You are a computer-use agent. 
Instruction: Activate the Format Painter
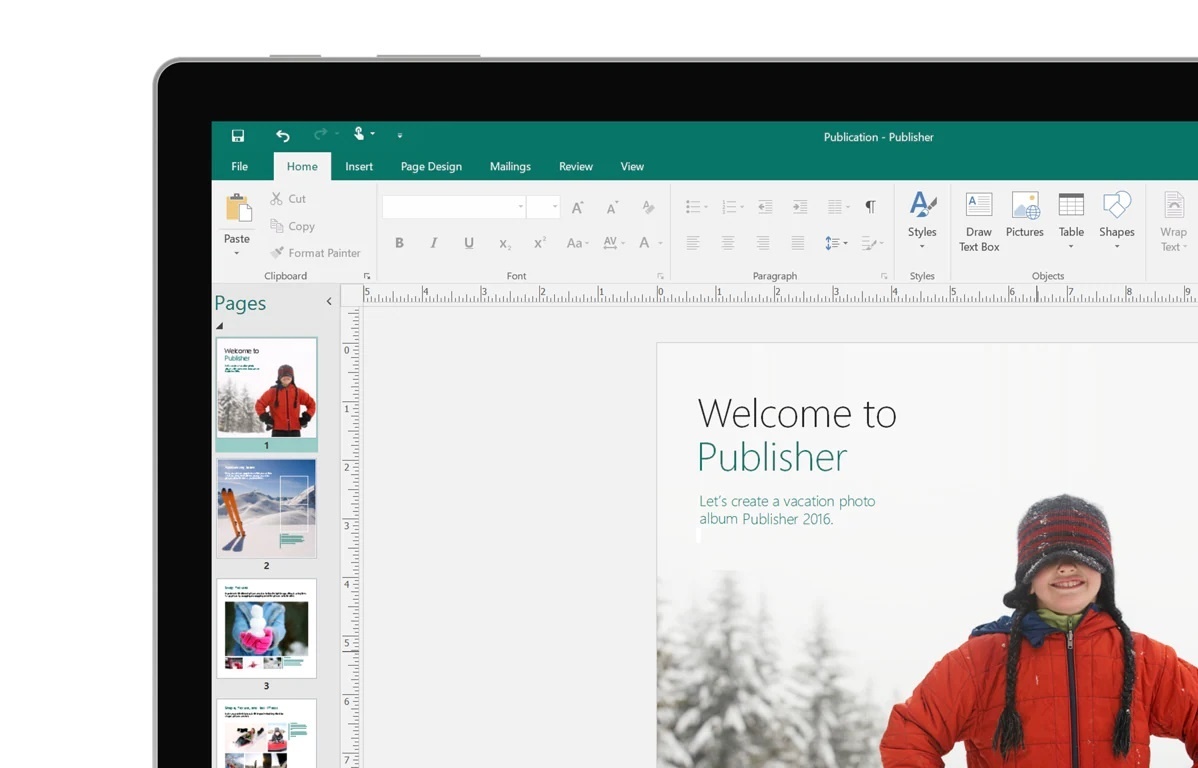(316, 252)
